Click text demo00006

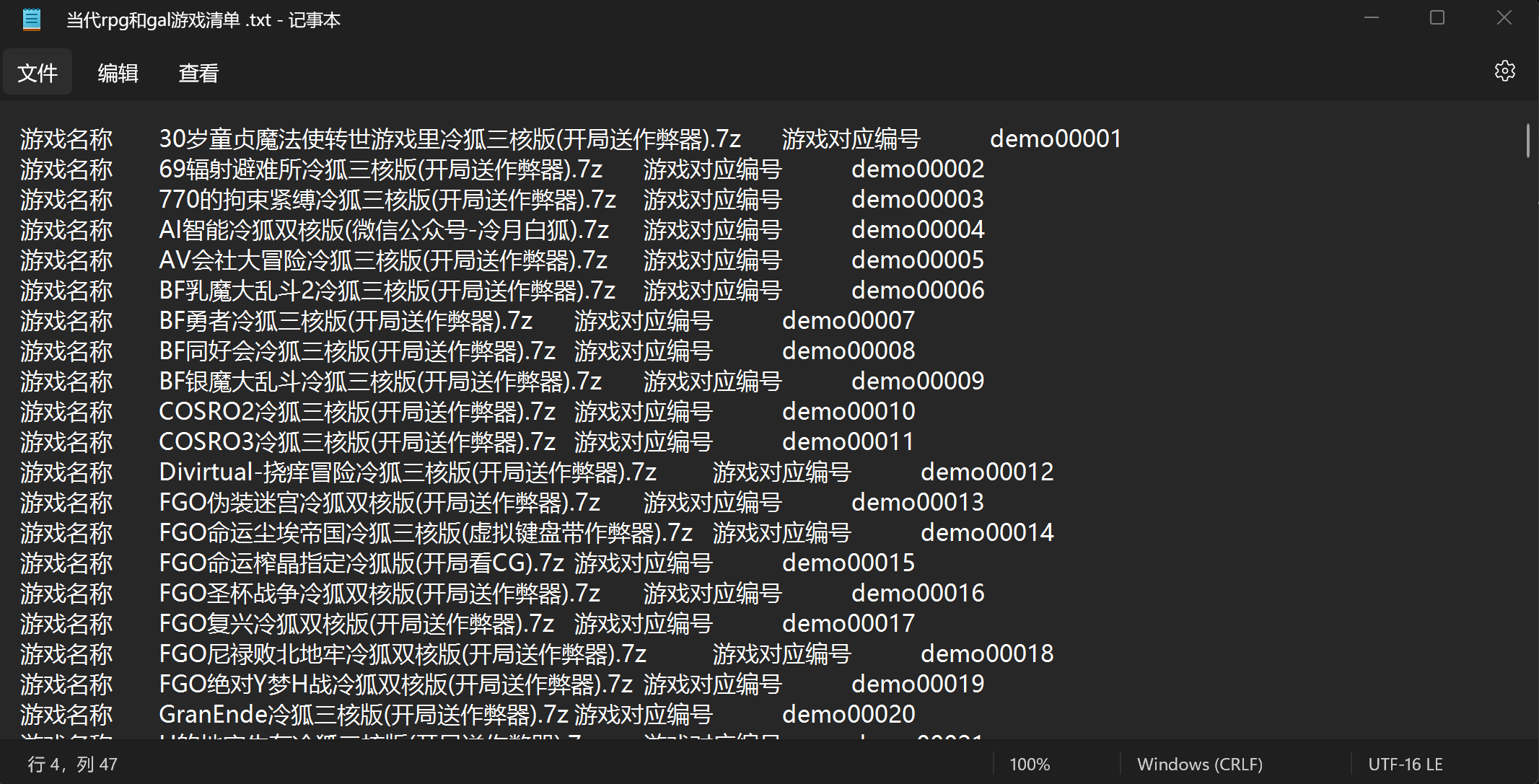click(x=918, y=290)
